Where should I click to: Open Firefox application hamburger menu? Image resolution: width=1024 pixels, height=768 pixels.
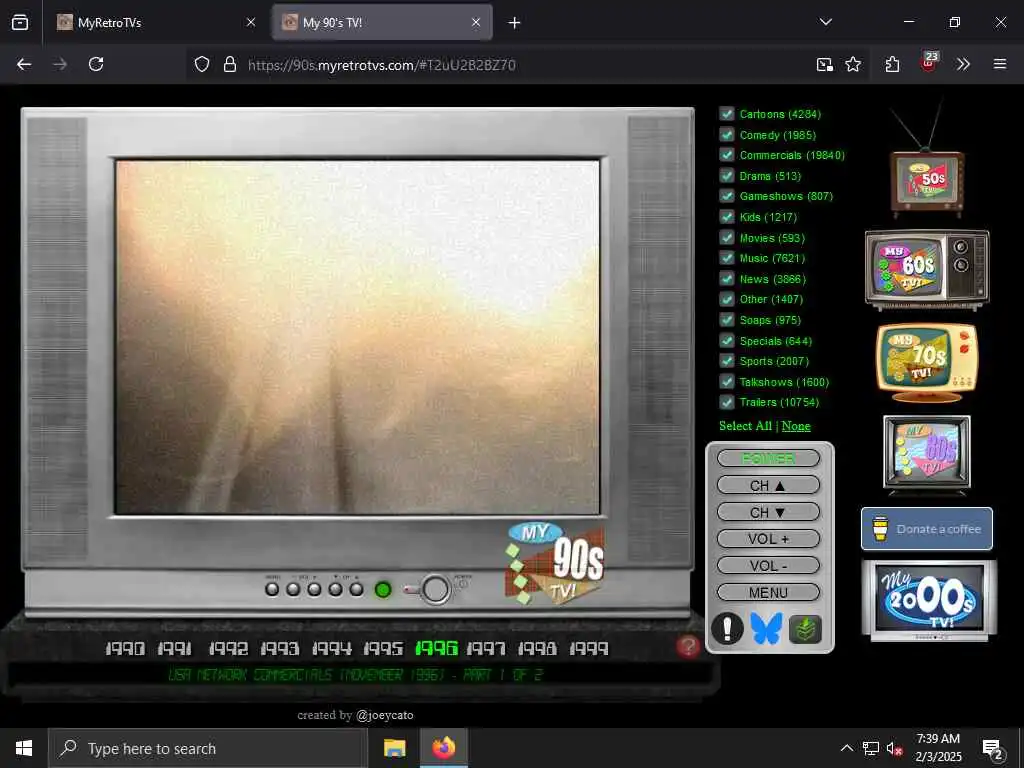[1000, 64]
